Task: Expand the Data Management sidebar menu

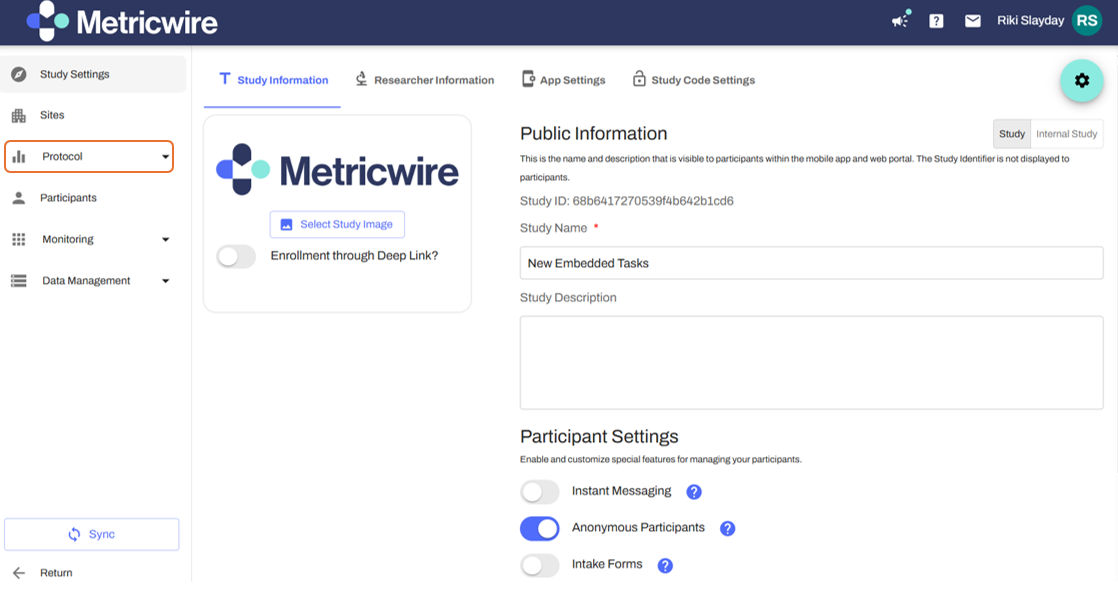Action: (90, 281)
